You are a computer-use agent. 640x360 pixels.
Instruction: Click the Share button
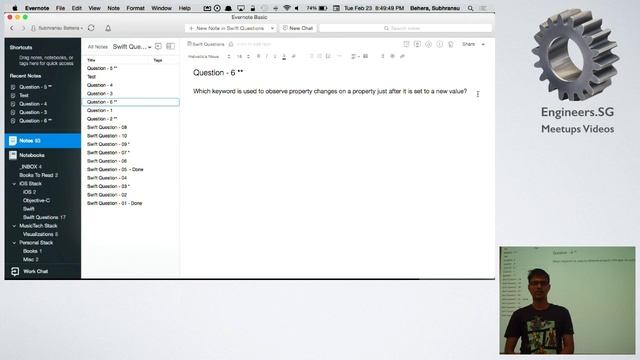(468, 44)
